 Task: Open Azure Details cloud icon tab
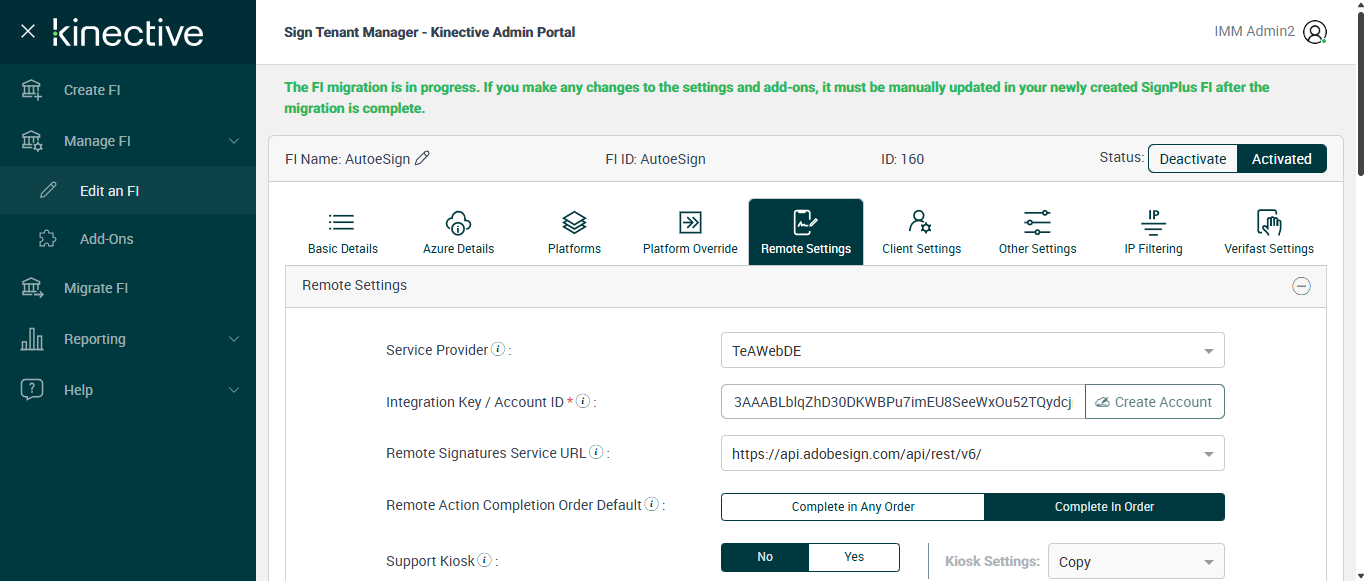click(458, 231)
